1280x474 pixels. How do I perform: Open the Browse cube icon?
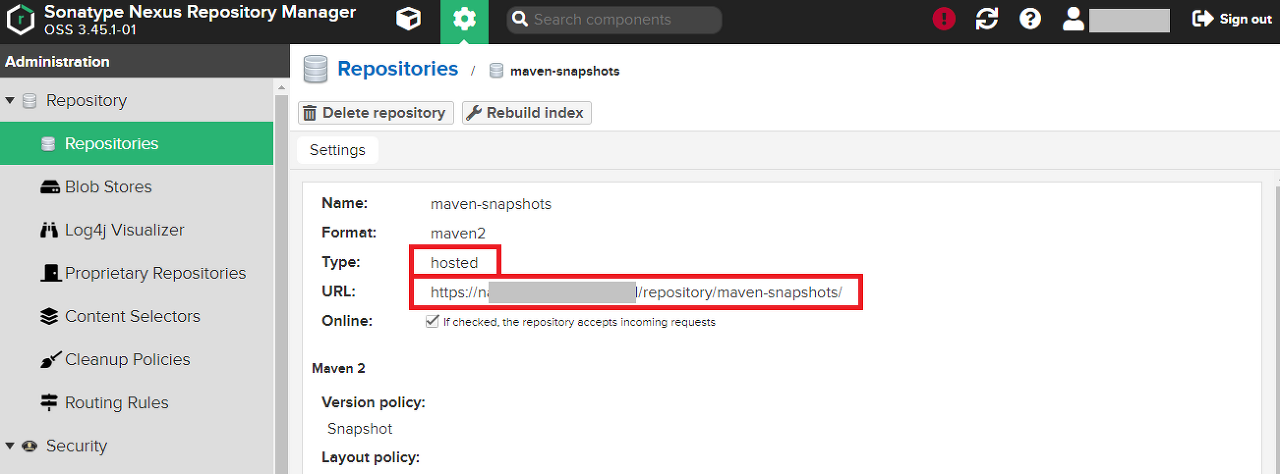click(408, 20)
